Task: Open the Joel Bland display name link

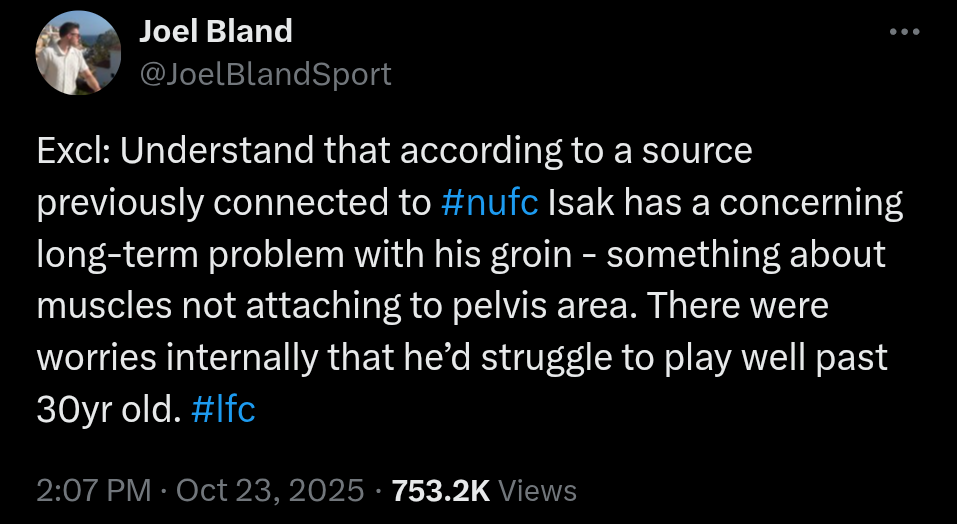Action: (215, 32)
